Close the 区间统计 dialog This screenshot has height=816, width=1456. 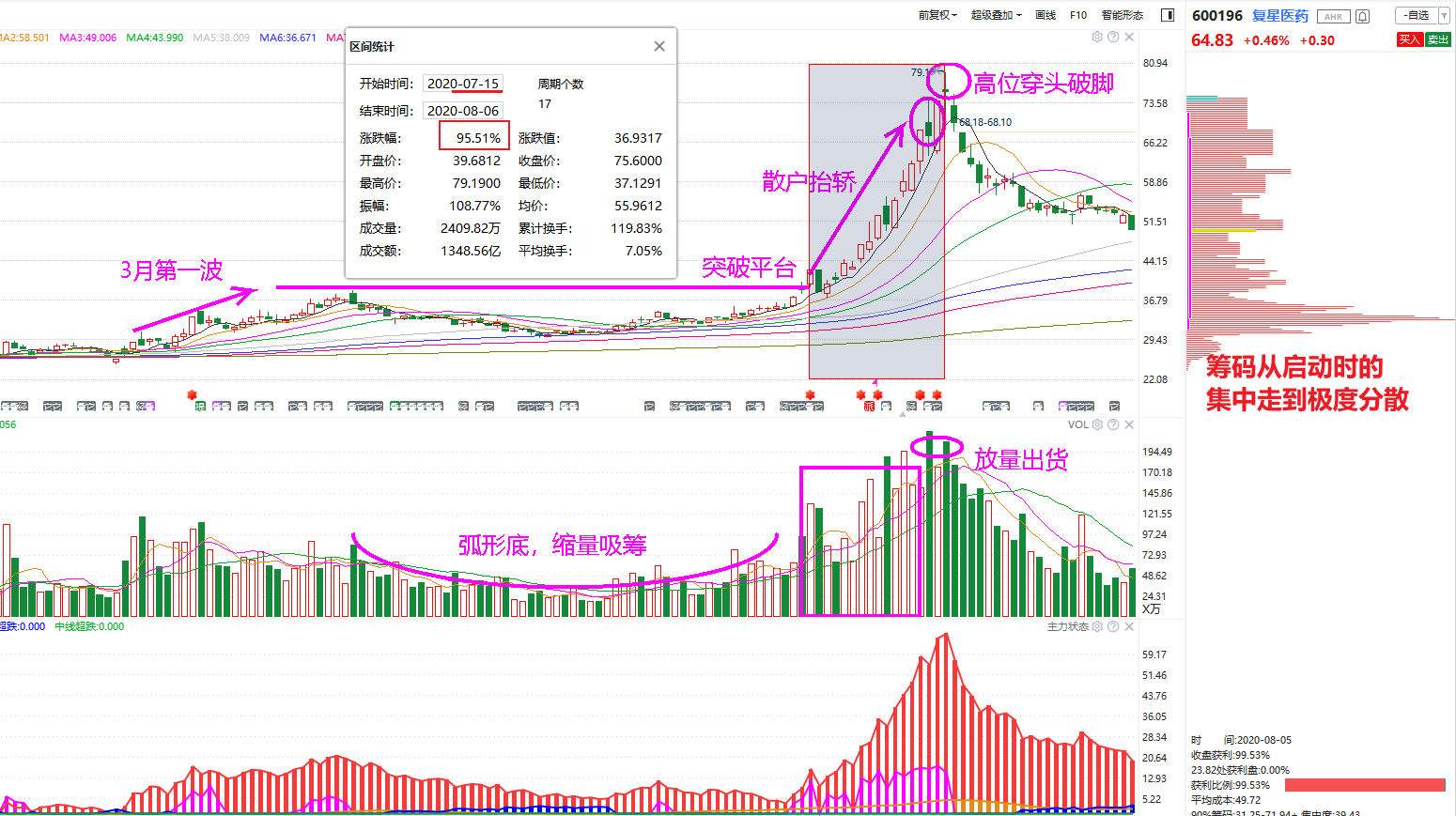pyautogui.click(x=659, y=46)
